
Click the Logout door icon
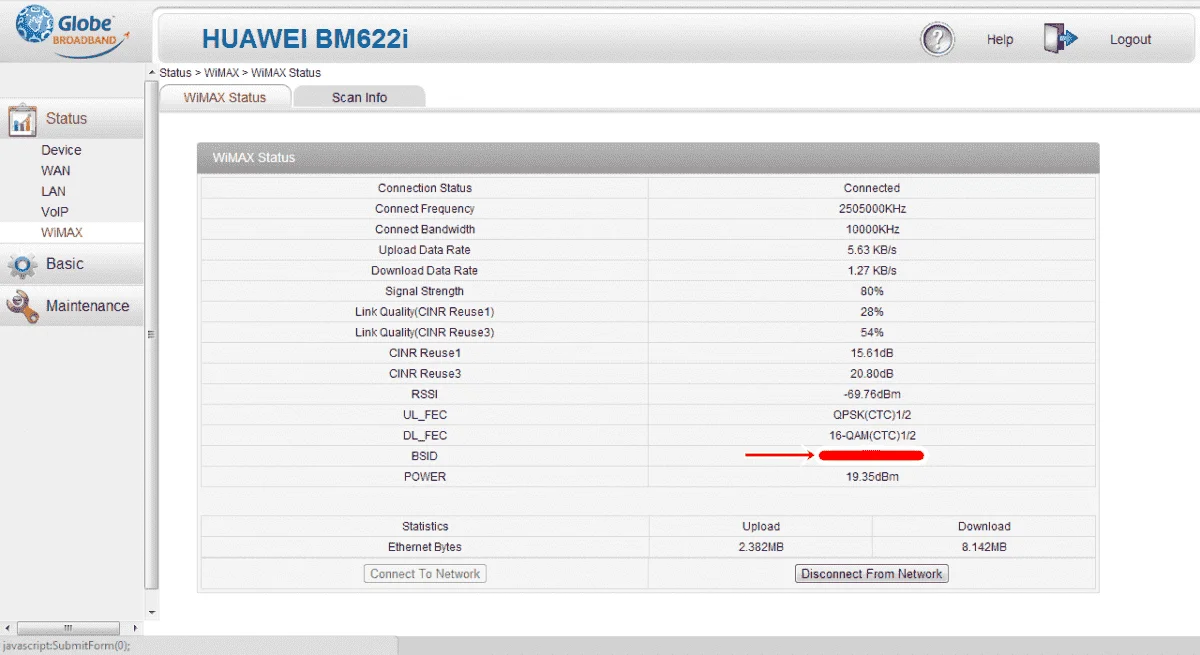tap(1060, 39)
